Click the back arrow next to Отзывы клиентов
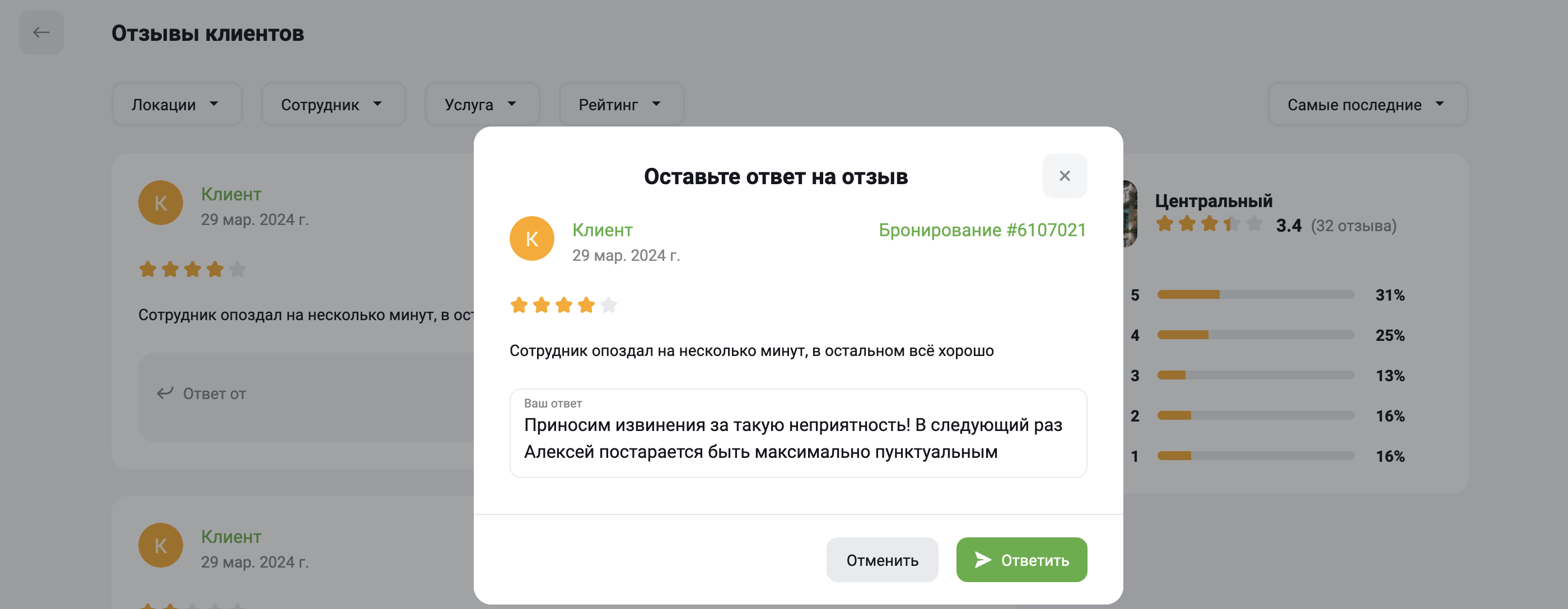 pyautogui.click(x=41, y=32)
